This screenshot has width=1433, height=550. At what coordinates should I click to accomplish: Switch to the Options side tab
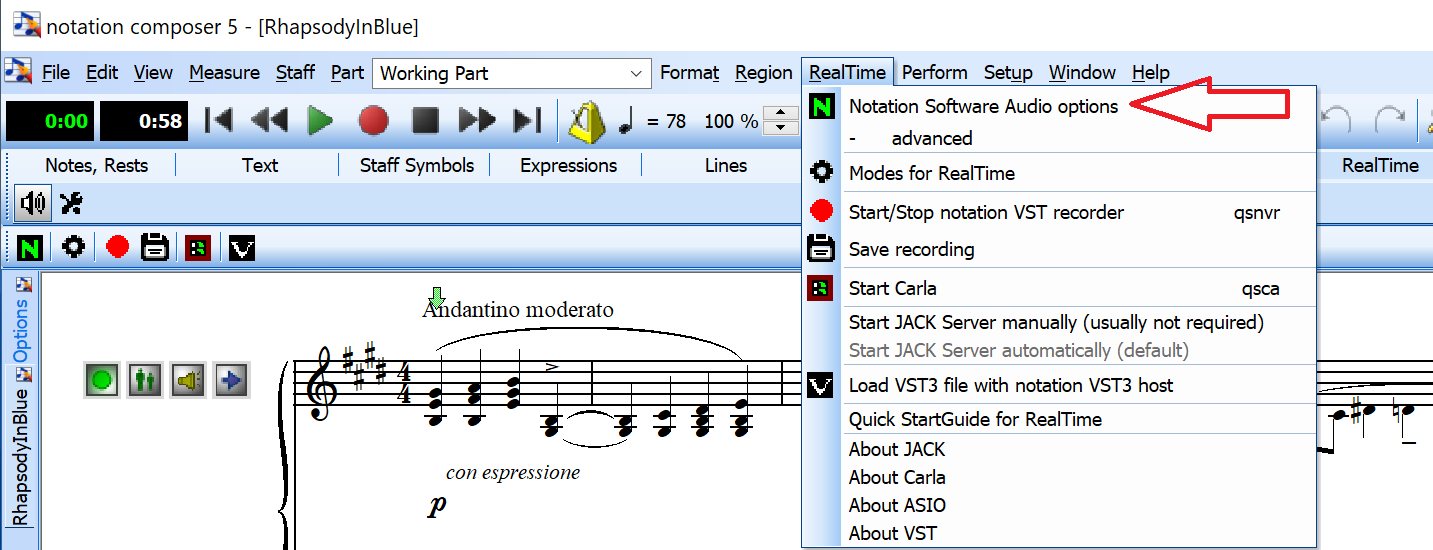(21, 328)
